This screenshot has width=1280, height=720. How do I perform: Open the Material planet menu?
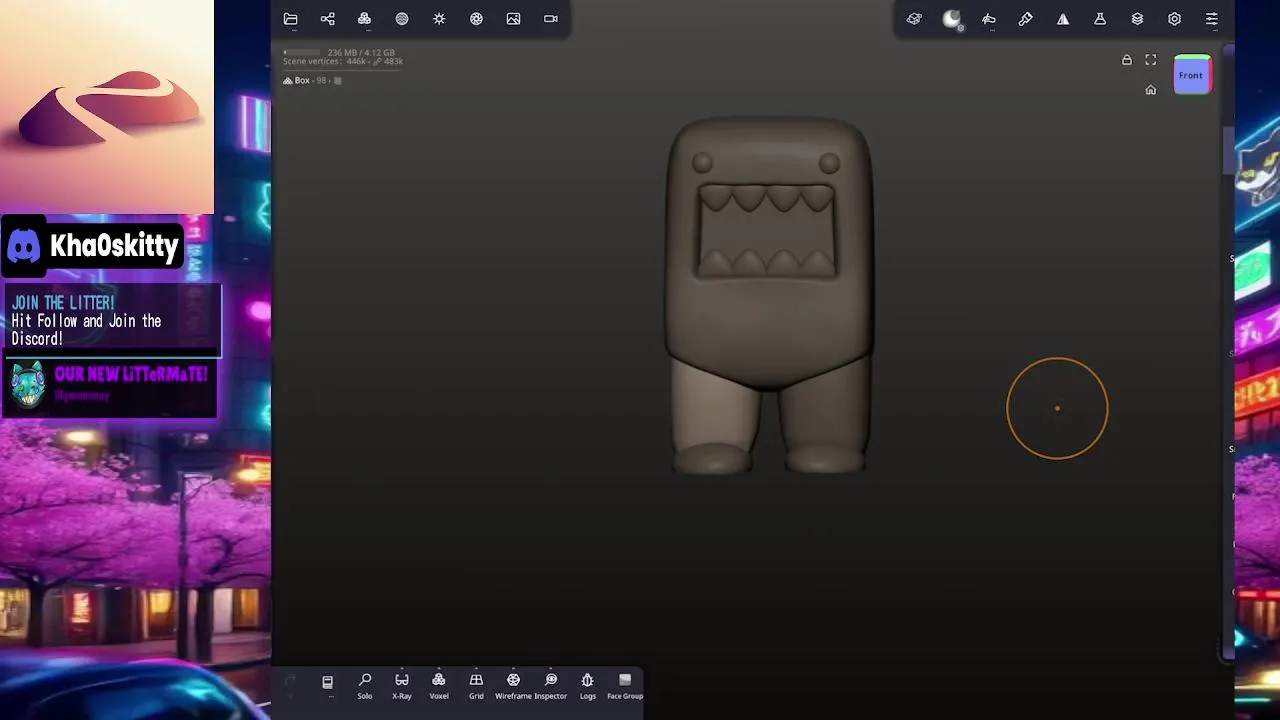pos(914,19)
